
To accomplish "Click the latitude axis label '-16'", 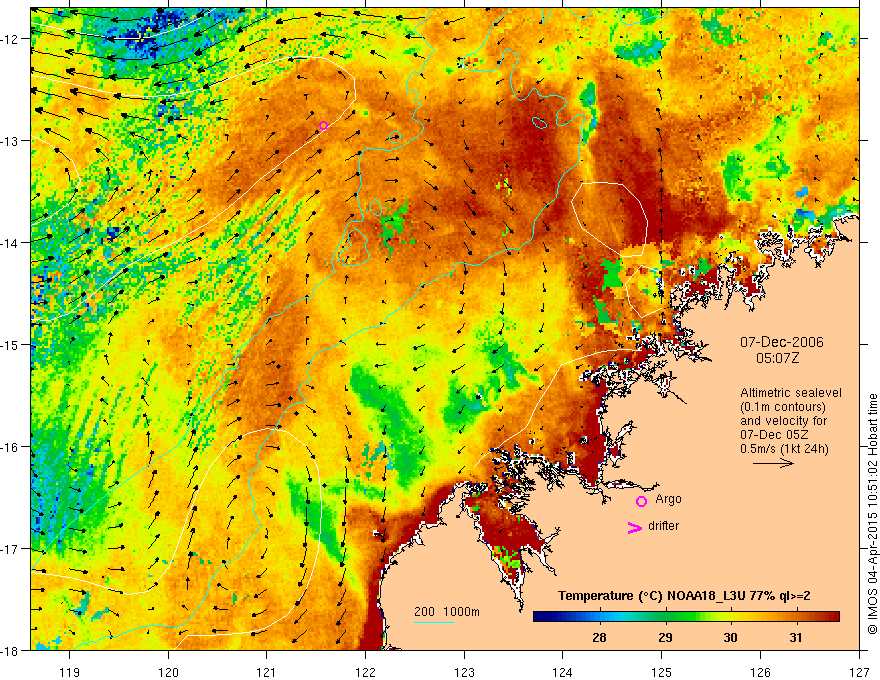I will (10, 447).
